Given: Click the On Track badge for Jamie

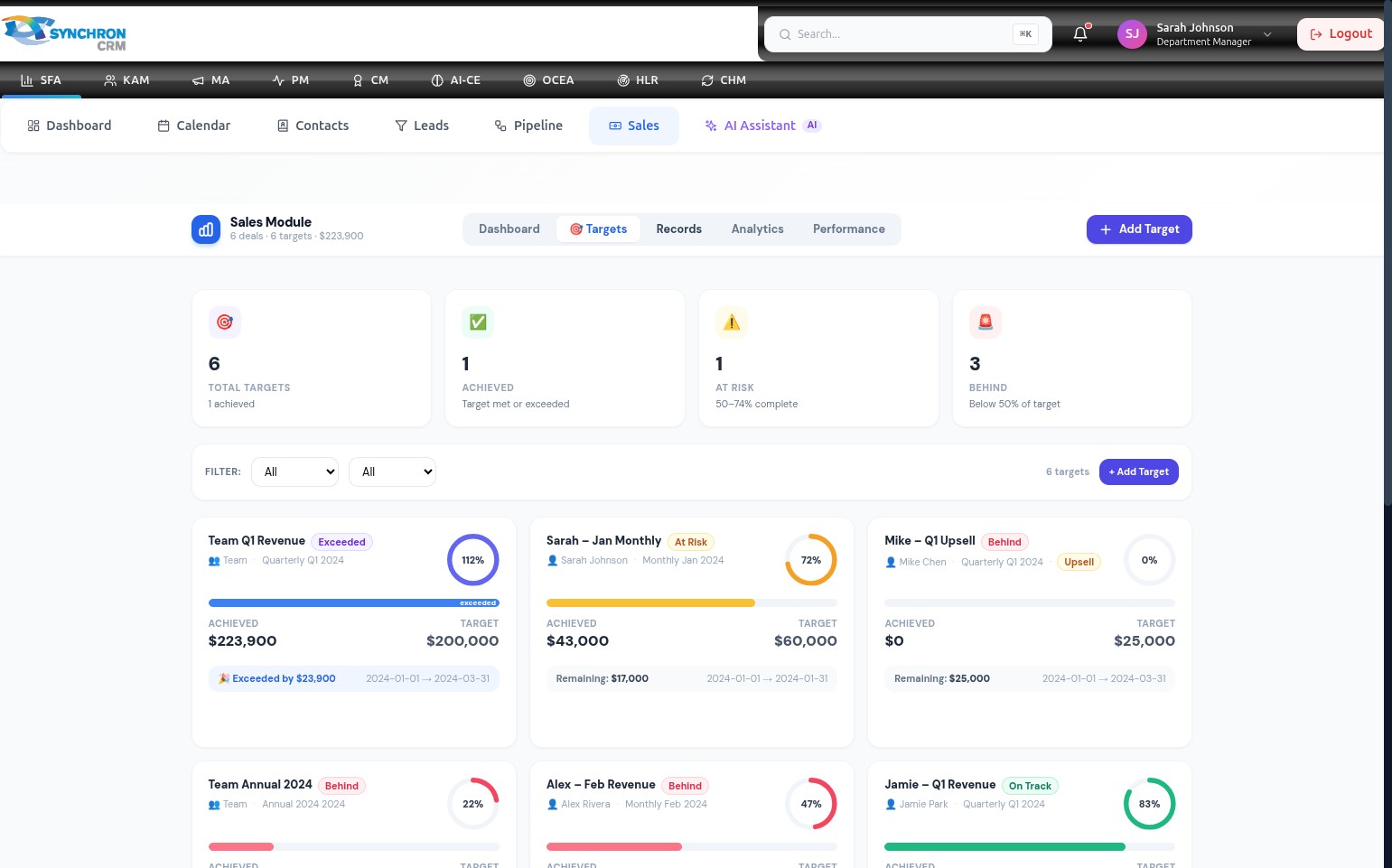Looking at the screenshot, I should (1030, 786).
